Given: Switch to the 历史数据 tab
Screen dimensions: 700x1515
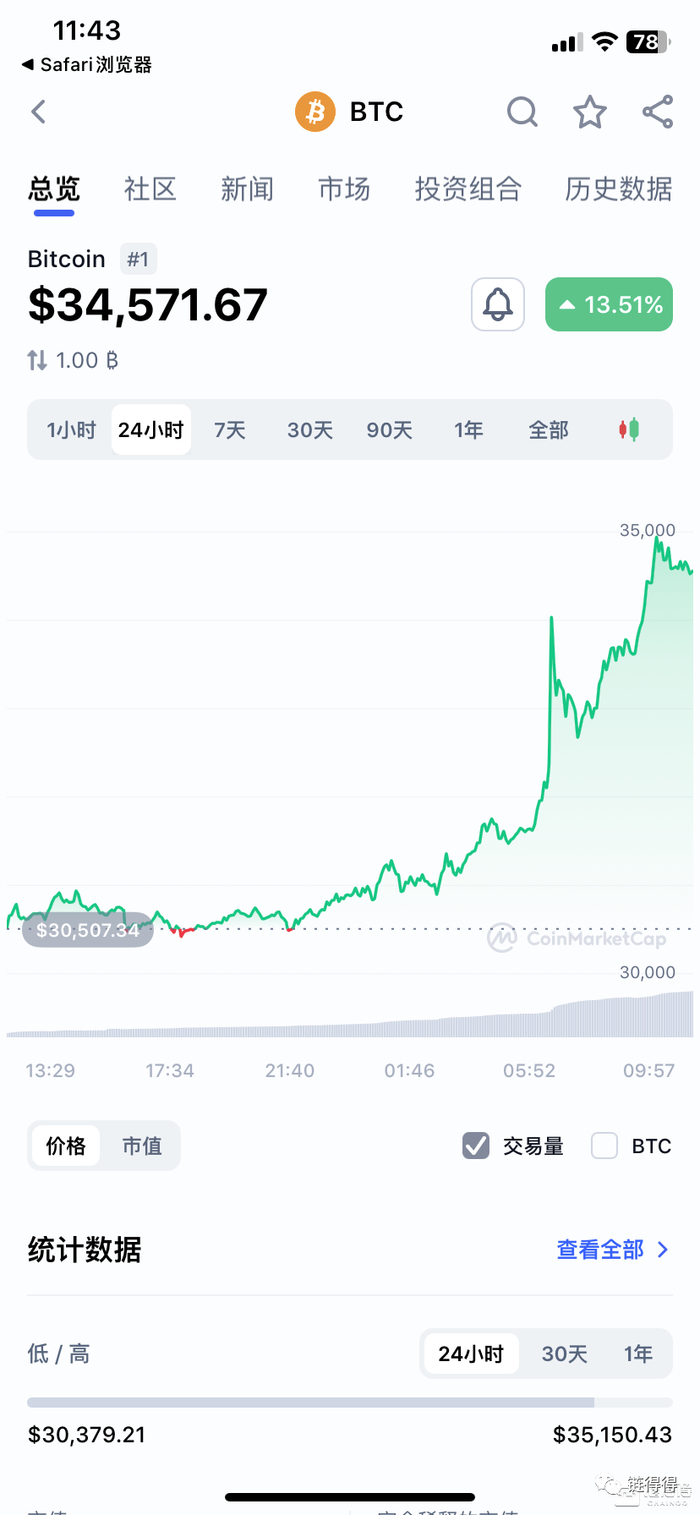Looking at the screenshot, I should 618,189.
